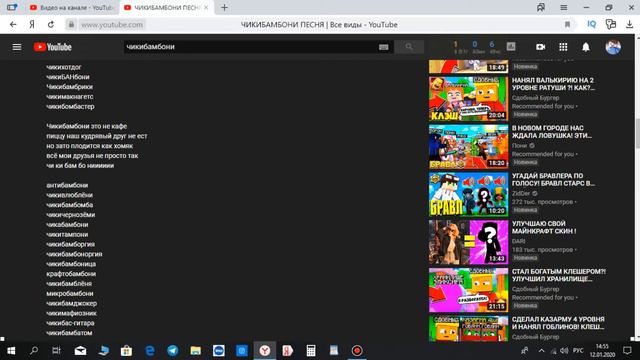
Task: Open Microsoft Edge from the taskbar
Action: click(150, 351)
